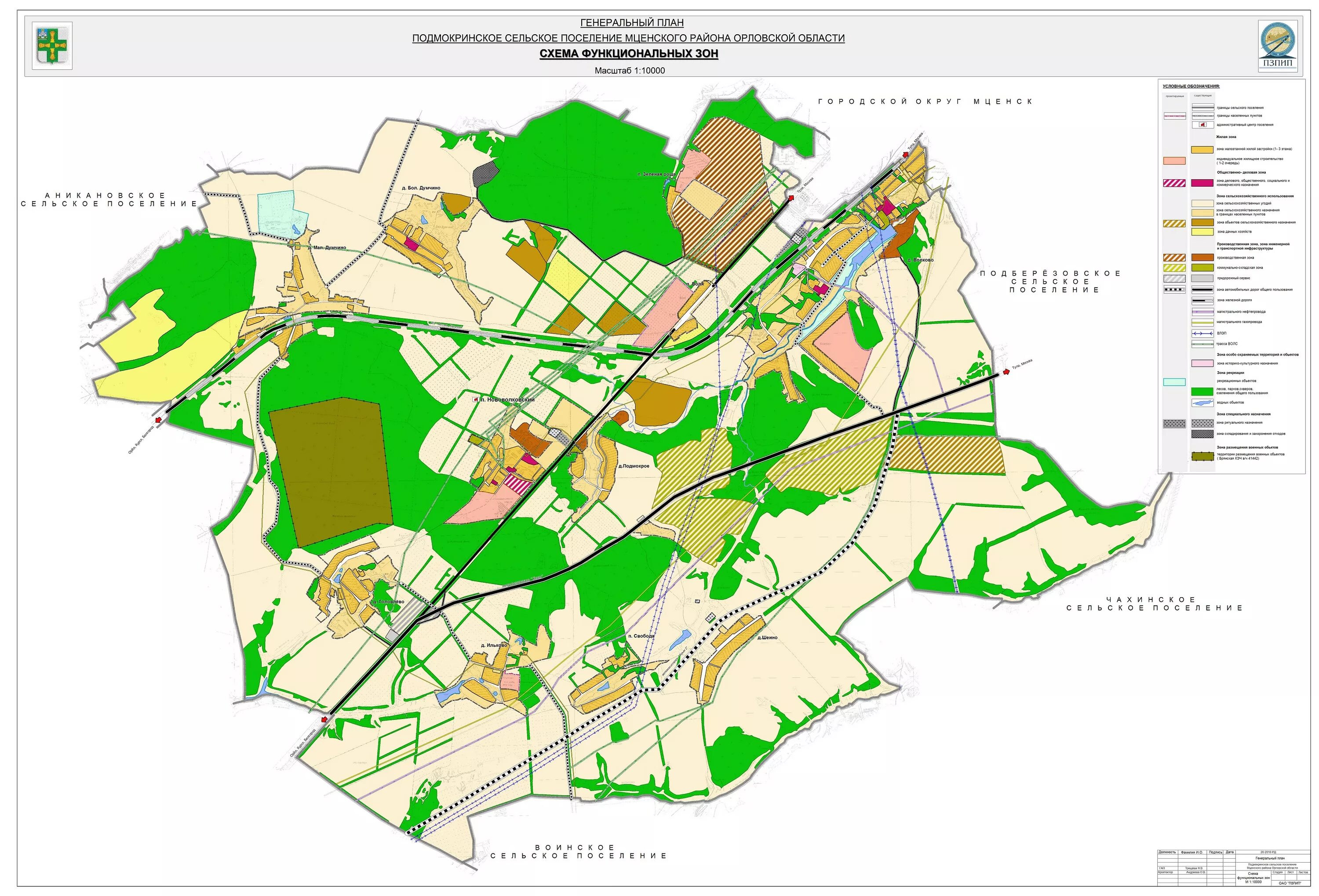
Task: Click the 'Масштаб 1:10000' scale text
Action: [x=630, y=71]
